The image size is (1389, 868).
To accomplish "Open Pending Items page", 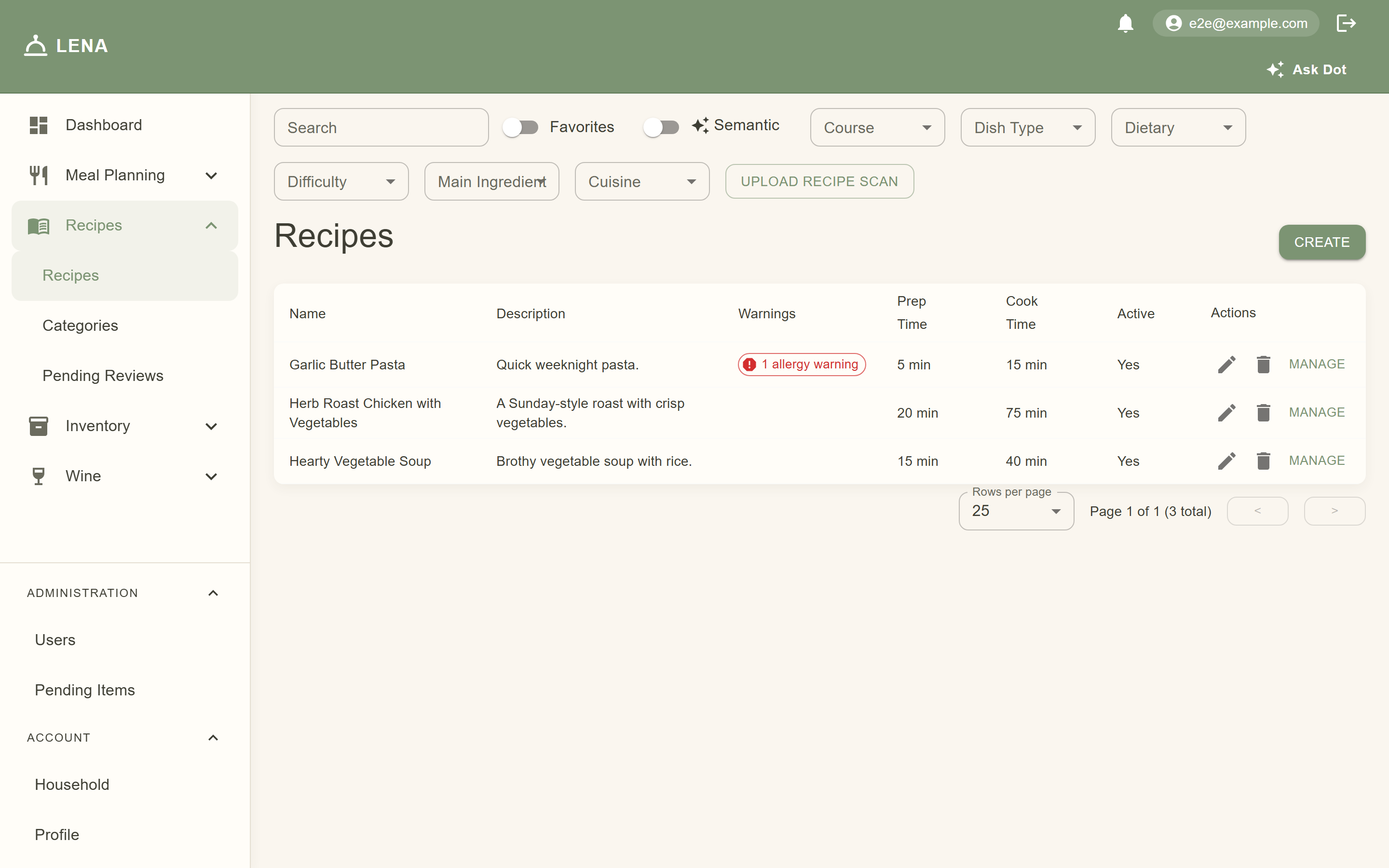I will (x=124, y=690).
